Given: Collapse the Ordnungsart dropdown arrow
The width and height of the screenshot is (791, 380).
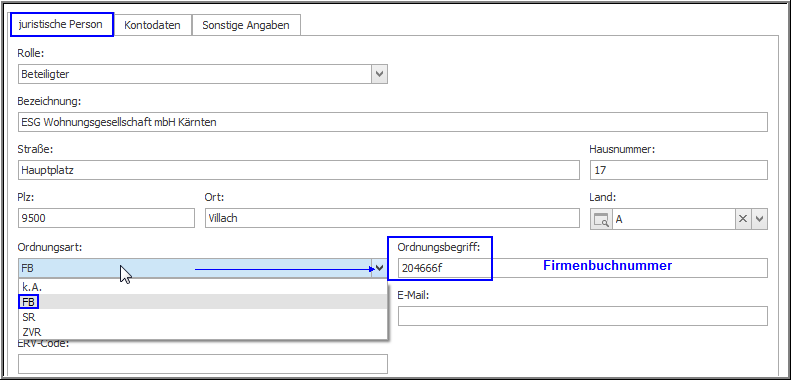Looking at the screenshot, I should (x=380, y=268).
